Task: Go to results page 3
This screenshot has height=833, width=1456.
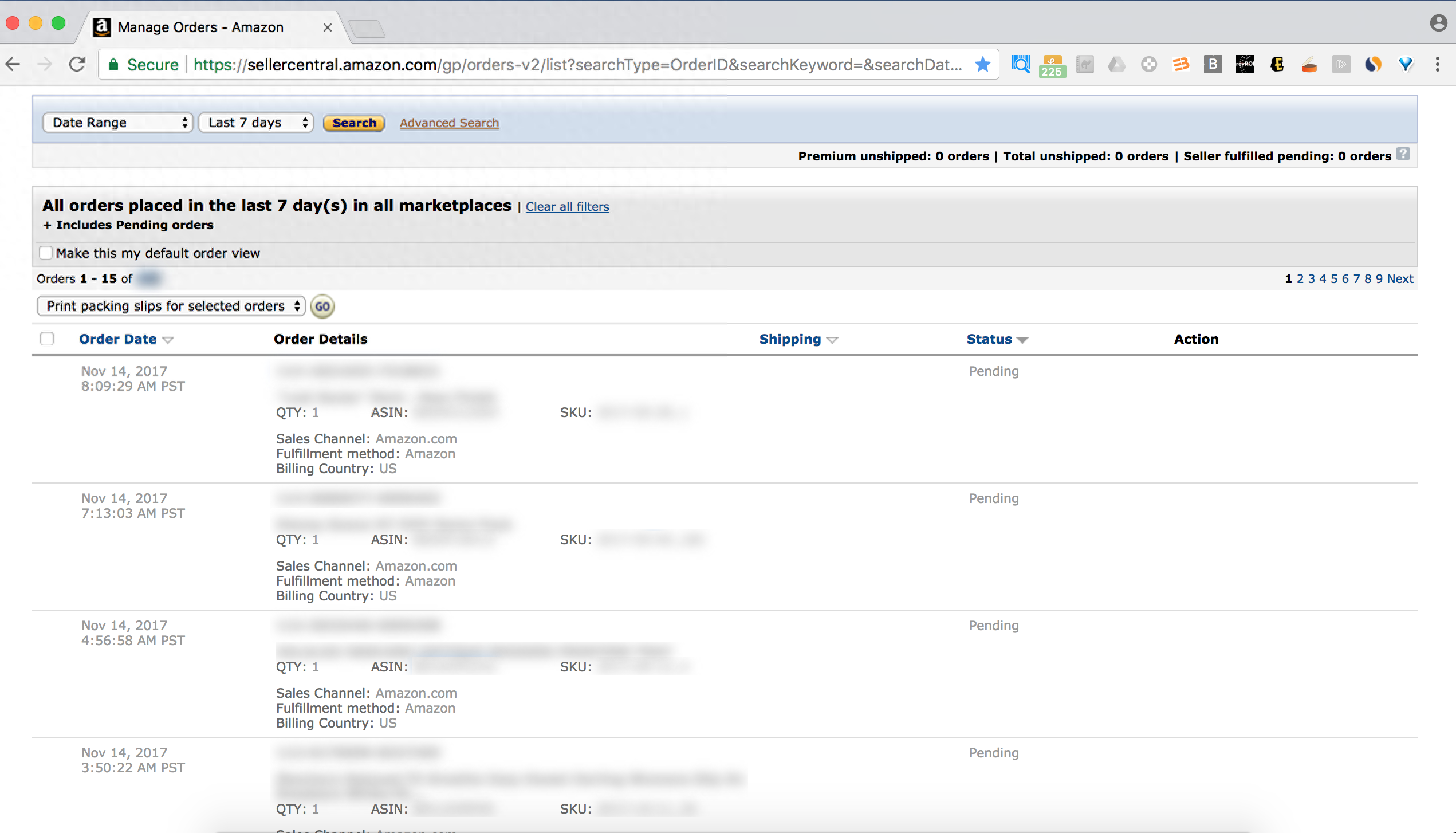Action: [x=1312, y=278]
